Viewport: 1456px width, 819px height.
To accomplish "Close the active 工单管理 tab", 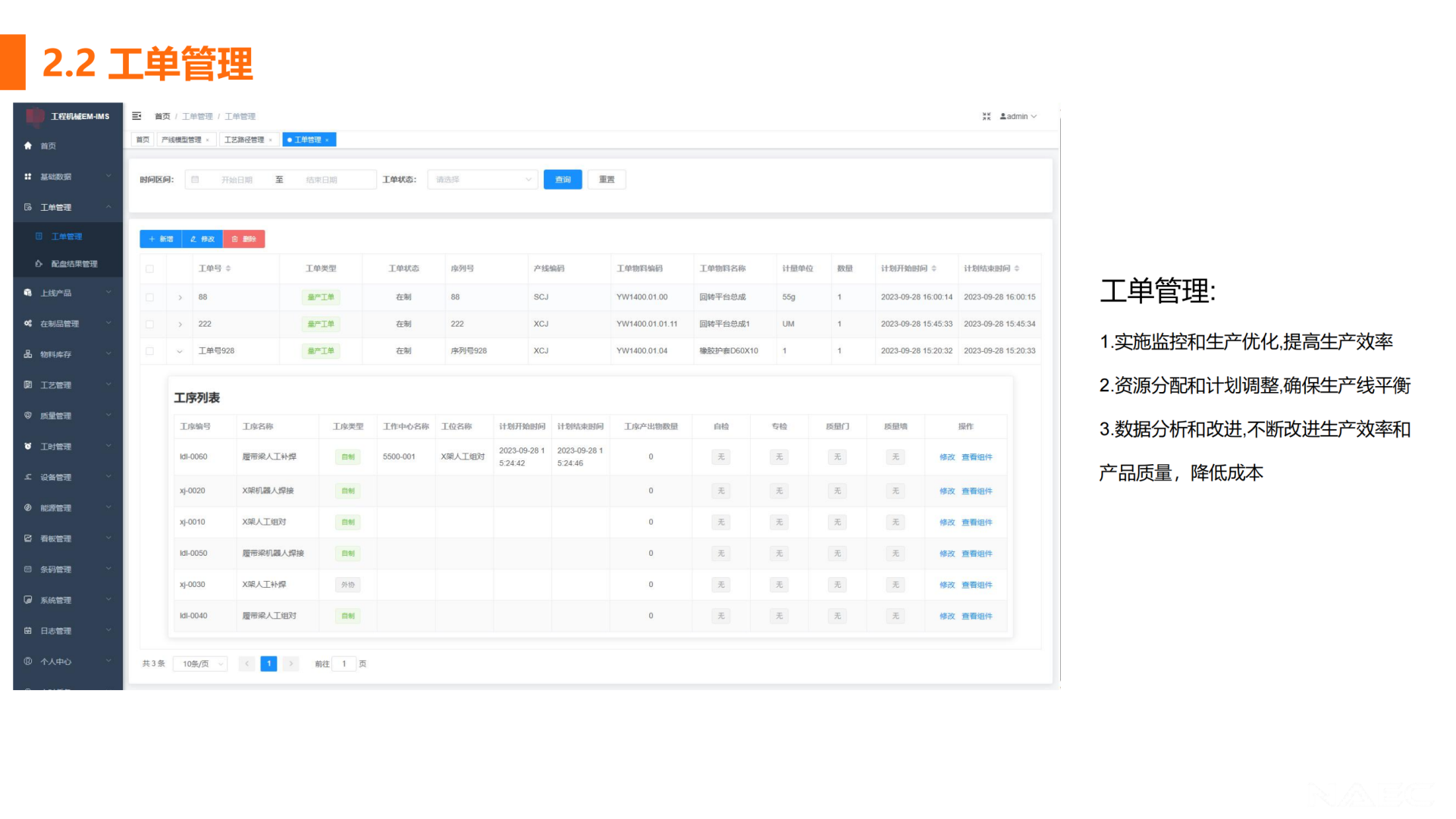I will pyautogui.click(x=328, y=140).
